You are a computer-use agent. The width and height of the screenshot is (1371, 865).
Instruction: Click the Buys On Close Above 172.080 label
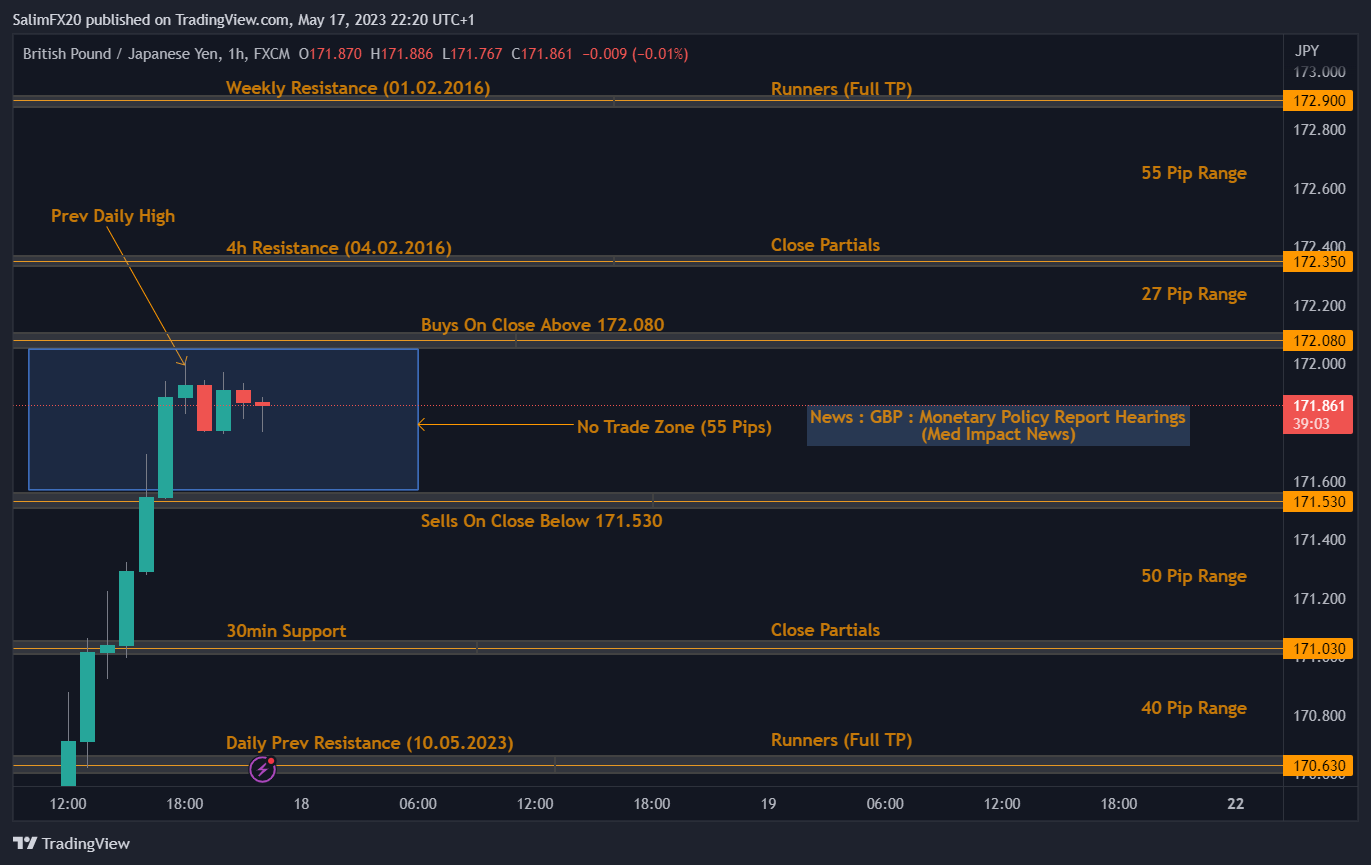point(542,325)
